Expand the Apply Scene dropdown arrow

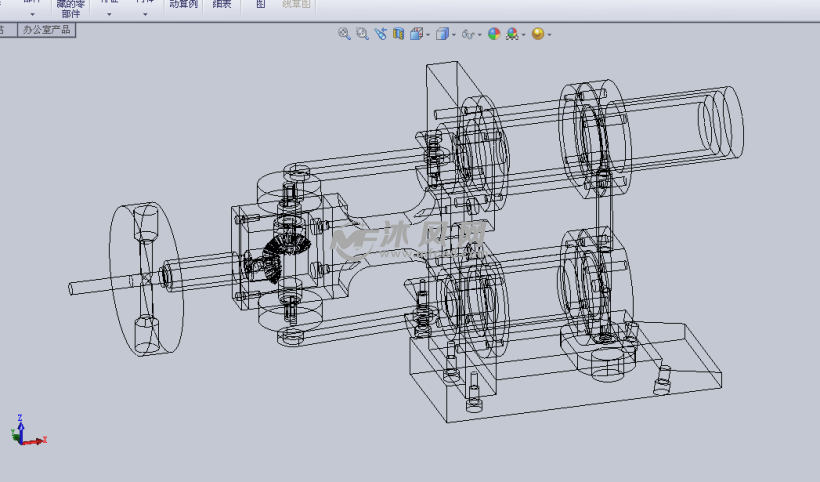(523, 35)
